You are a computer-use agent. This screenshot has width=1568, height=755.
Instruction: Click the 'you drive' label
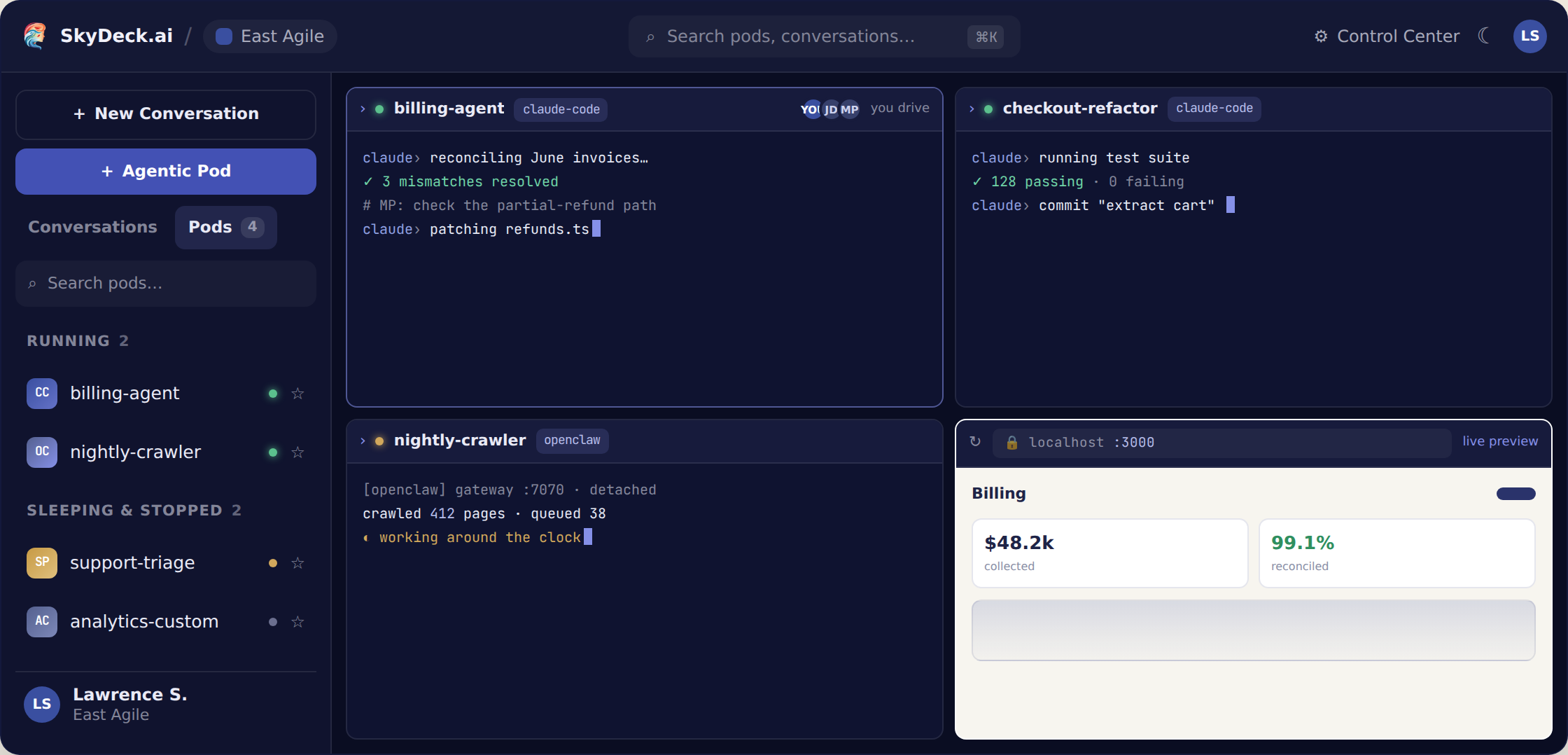click(900, 108)
